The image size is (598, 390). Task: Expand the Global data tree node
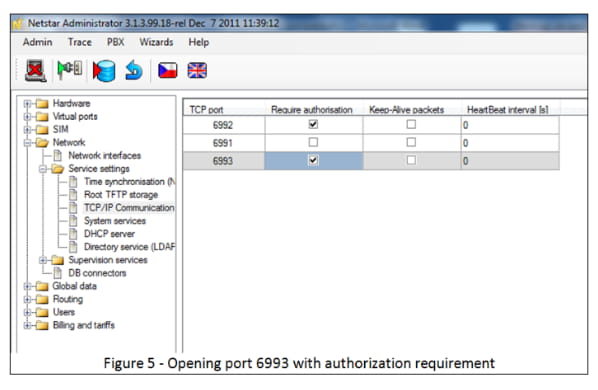point(27,286)
